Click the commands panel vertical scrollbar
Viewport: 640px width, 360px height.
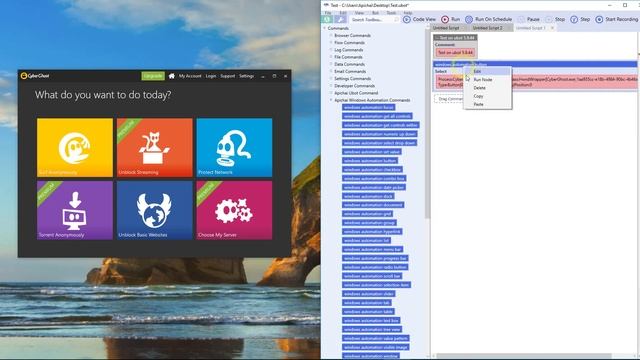[427, 124]
